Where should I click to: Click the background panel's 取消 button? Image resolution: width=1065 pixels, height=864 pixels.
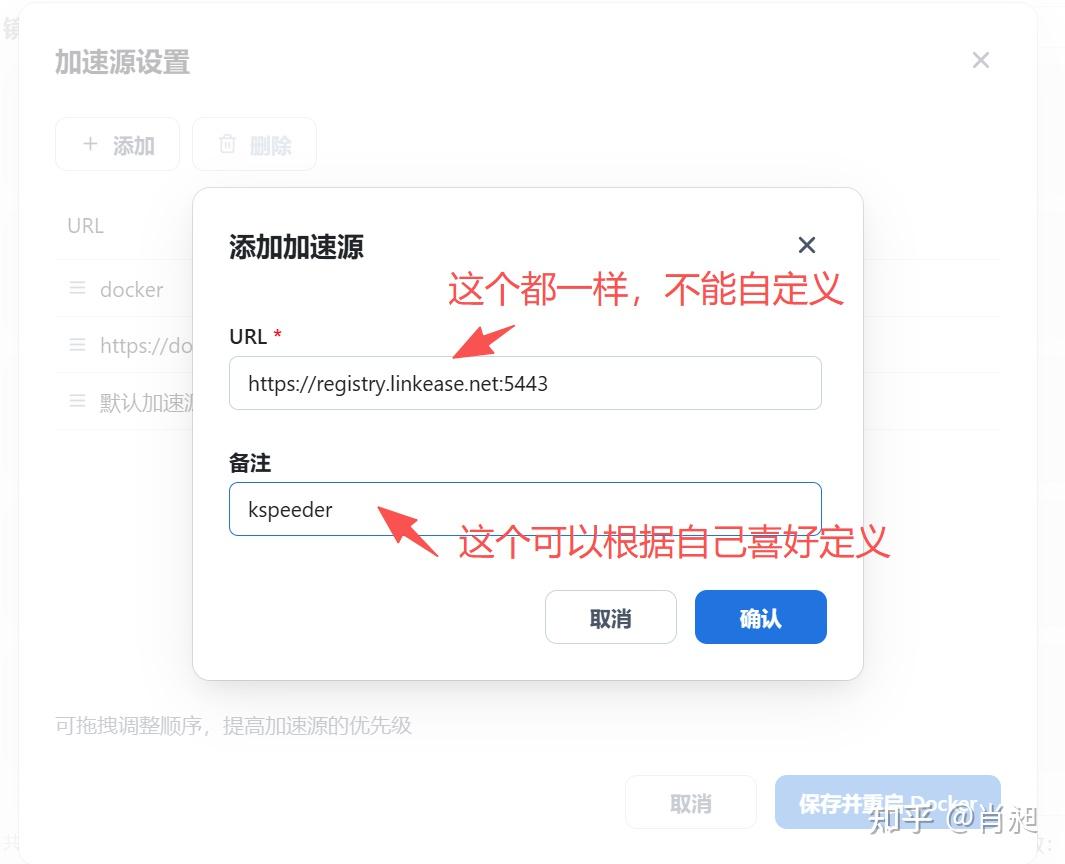[691, 802]
